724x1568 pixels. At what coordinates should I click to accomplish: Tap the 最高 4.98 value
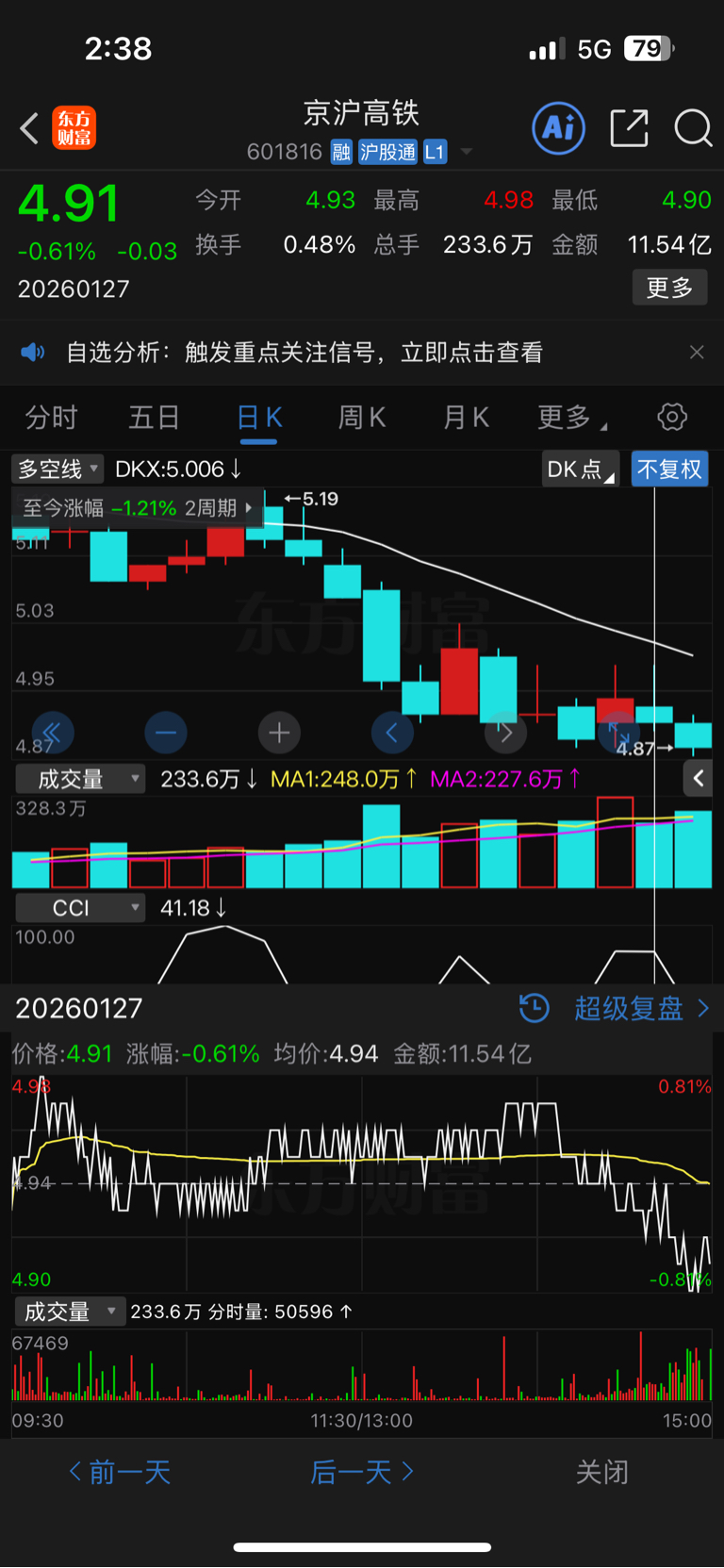(x=509, y=200)
